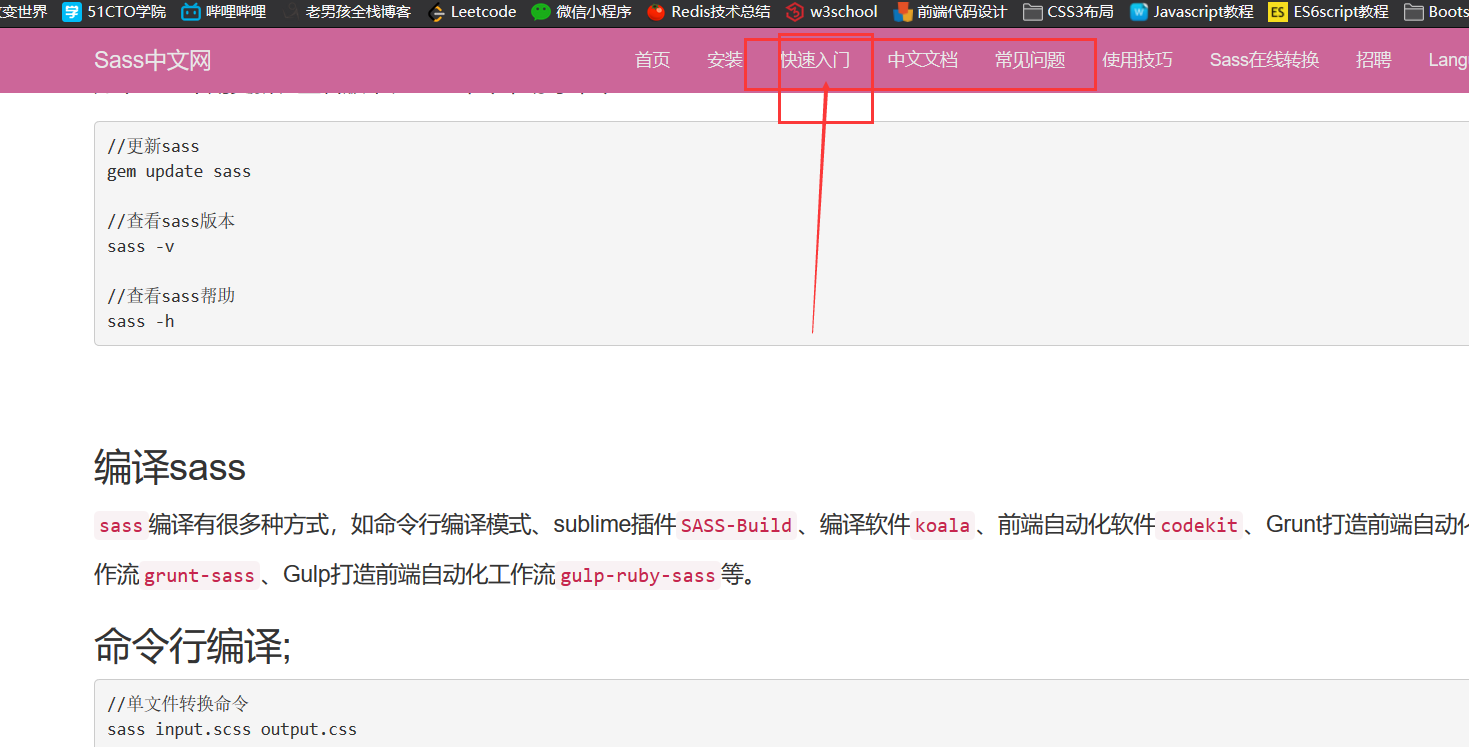Screen dimensions: 1469x747
Task: Open the 常见问题 nav item
Action: coord(1030,60)
